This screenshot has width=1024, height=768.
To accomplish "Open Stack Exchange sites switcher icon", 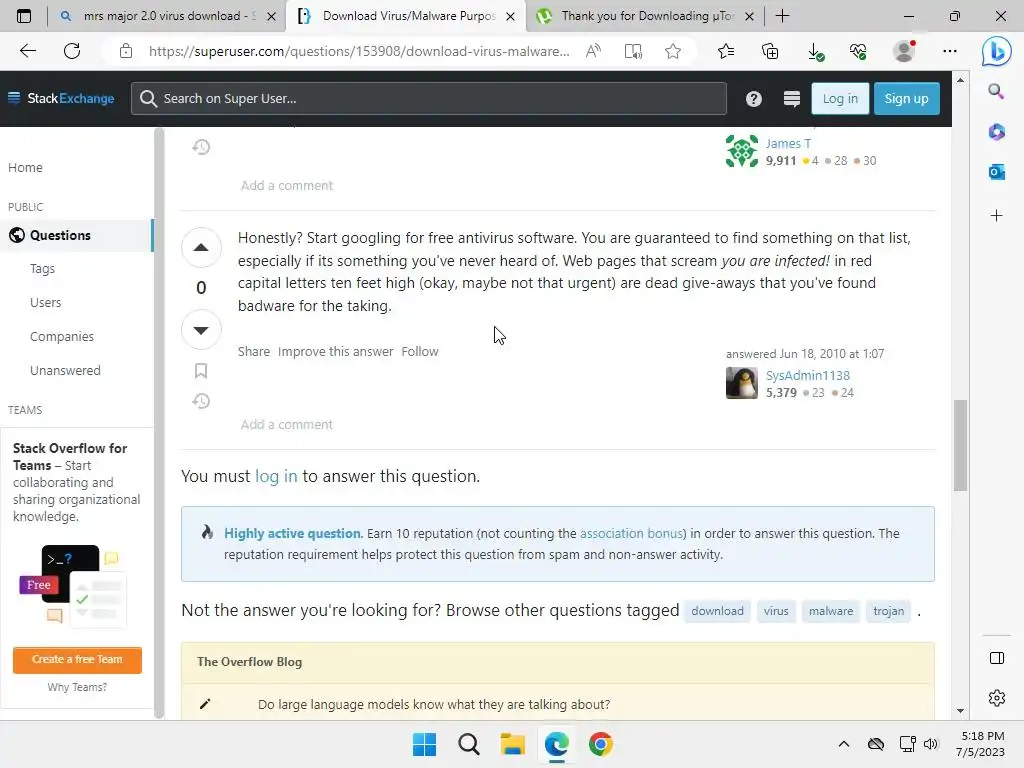I will 792,99.
